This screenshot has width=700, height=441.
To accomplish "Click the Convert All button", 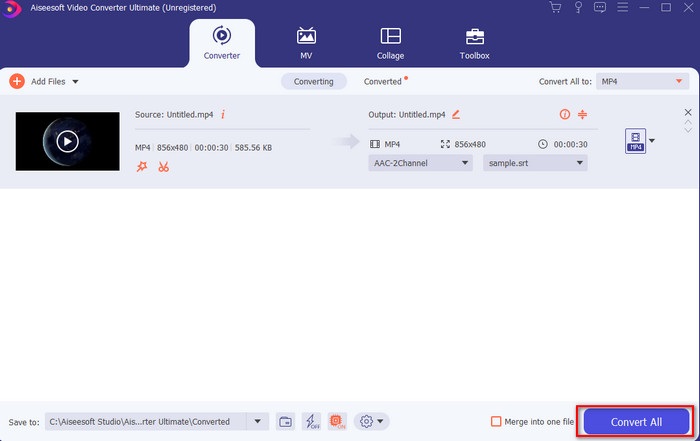I will point(636,422).
